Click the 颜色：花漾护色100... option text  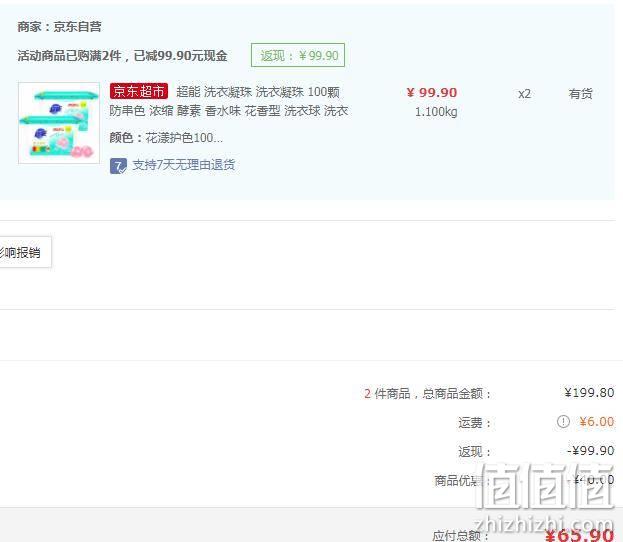point(166,138)
